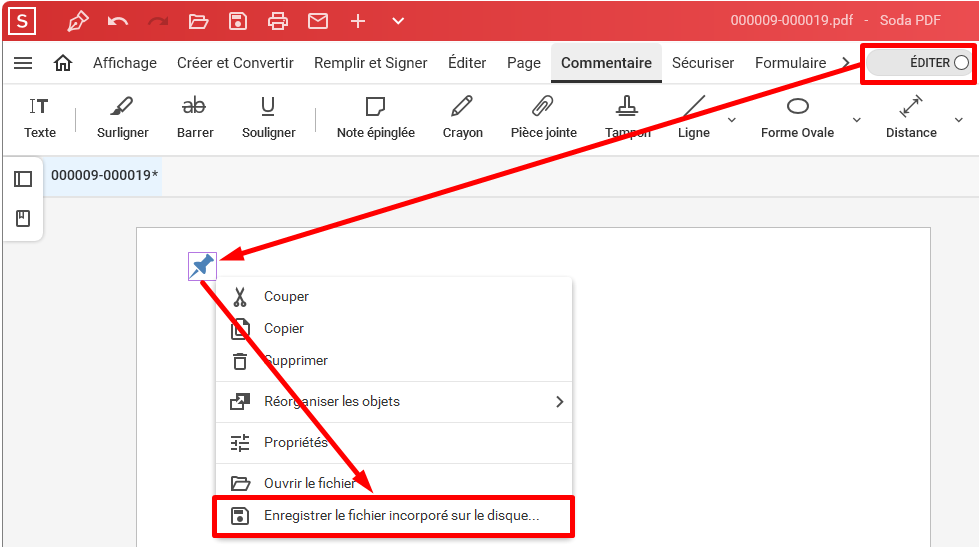Open the Remplir et Signer tab
This screenshot has width=979, height=547.
coord(371,63)
